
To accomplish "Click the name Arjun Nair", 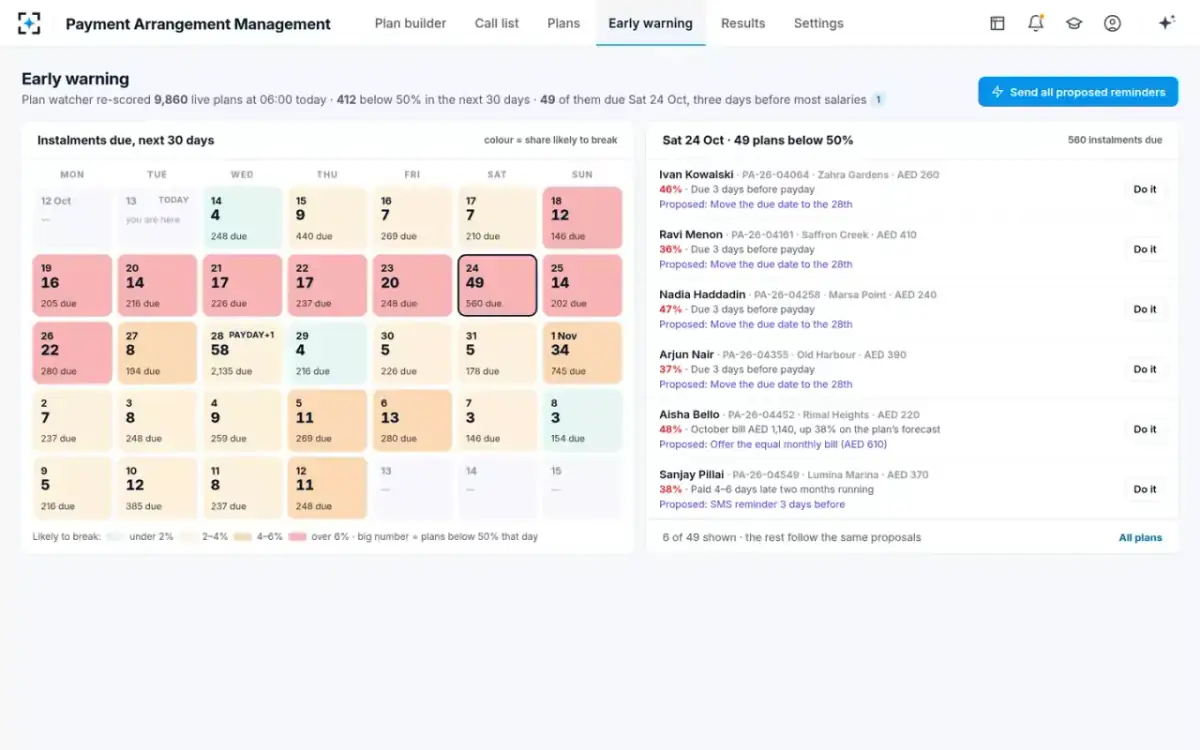I will (x=687, y=354).
